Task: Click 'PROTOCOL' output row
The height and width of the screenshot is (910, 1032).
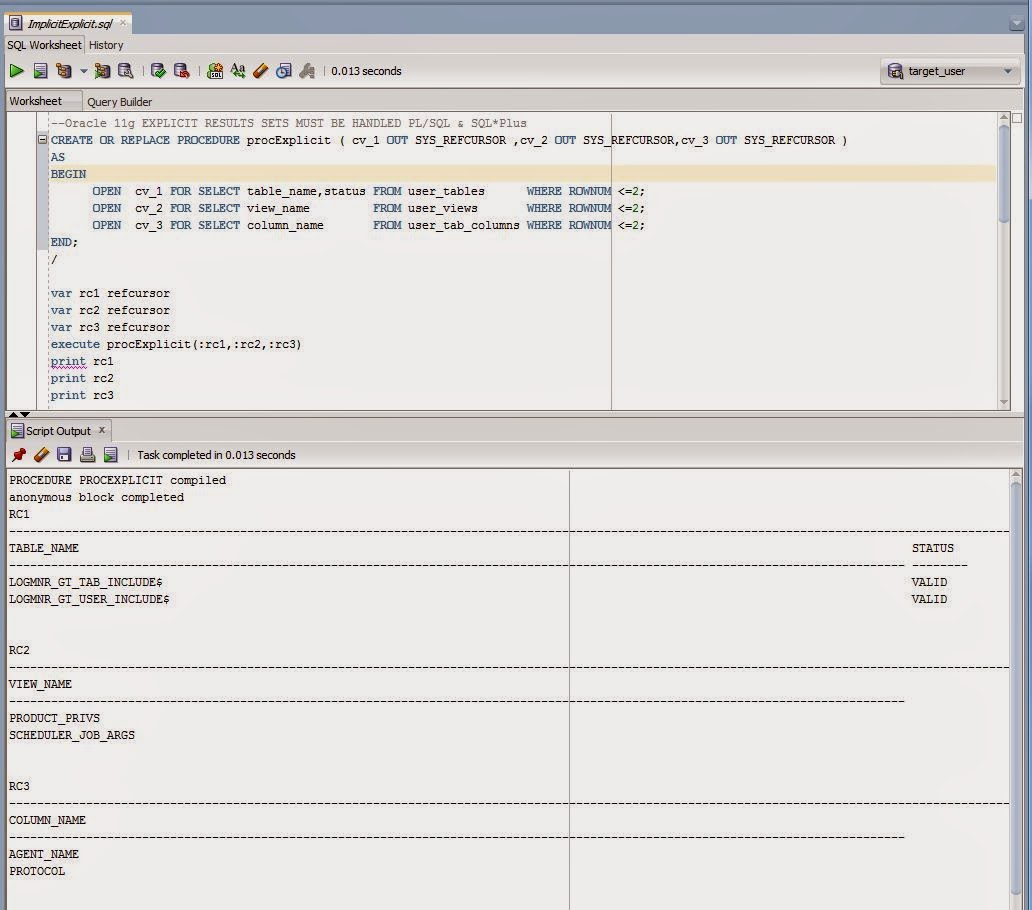Action: (37, 871)
